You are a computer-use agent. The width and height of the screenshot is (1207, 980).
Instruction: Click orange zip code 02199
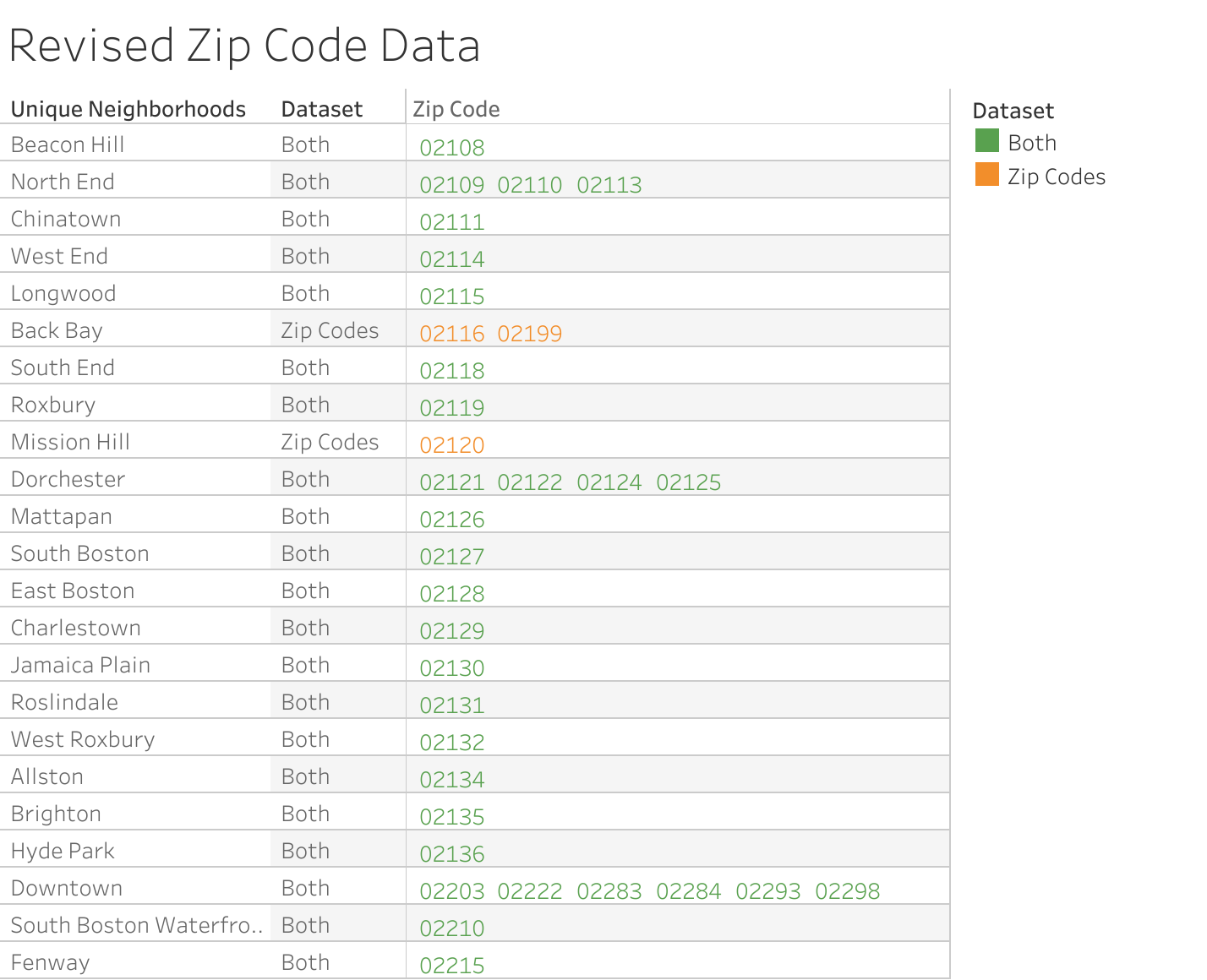[530, 334]
